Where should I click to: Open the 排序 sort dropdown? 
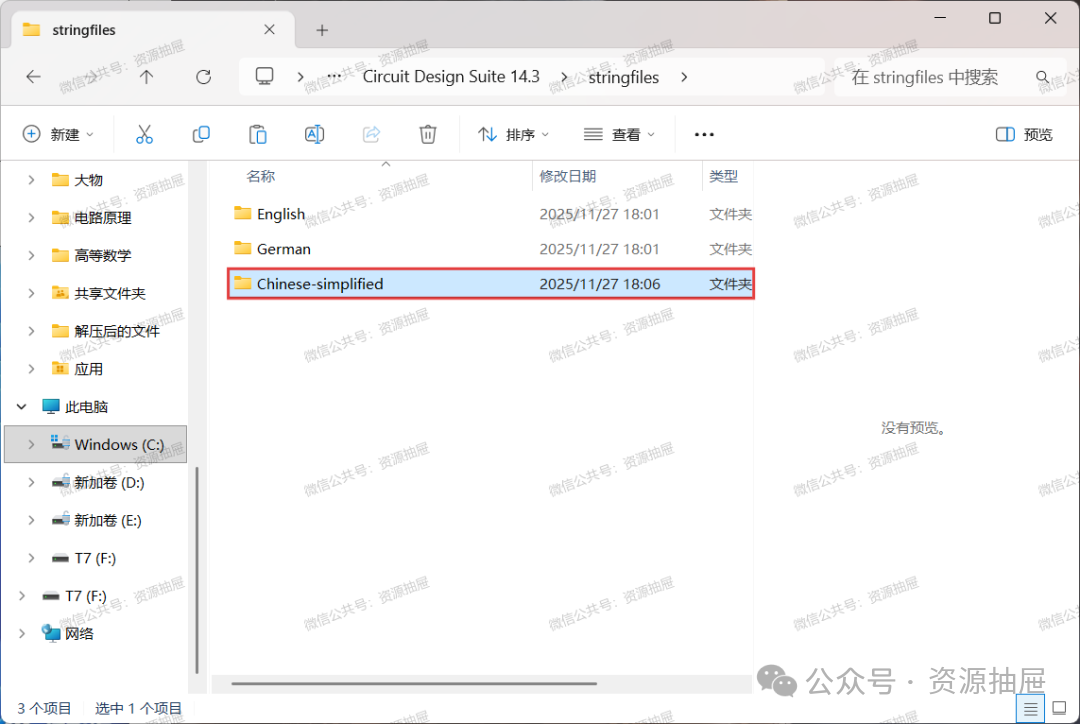coord(513,134)
